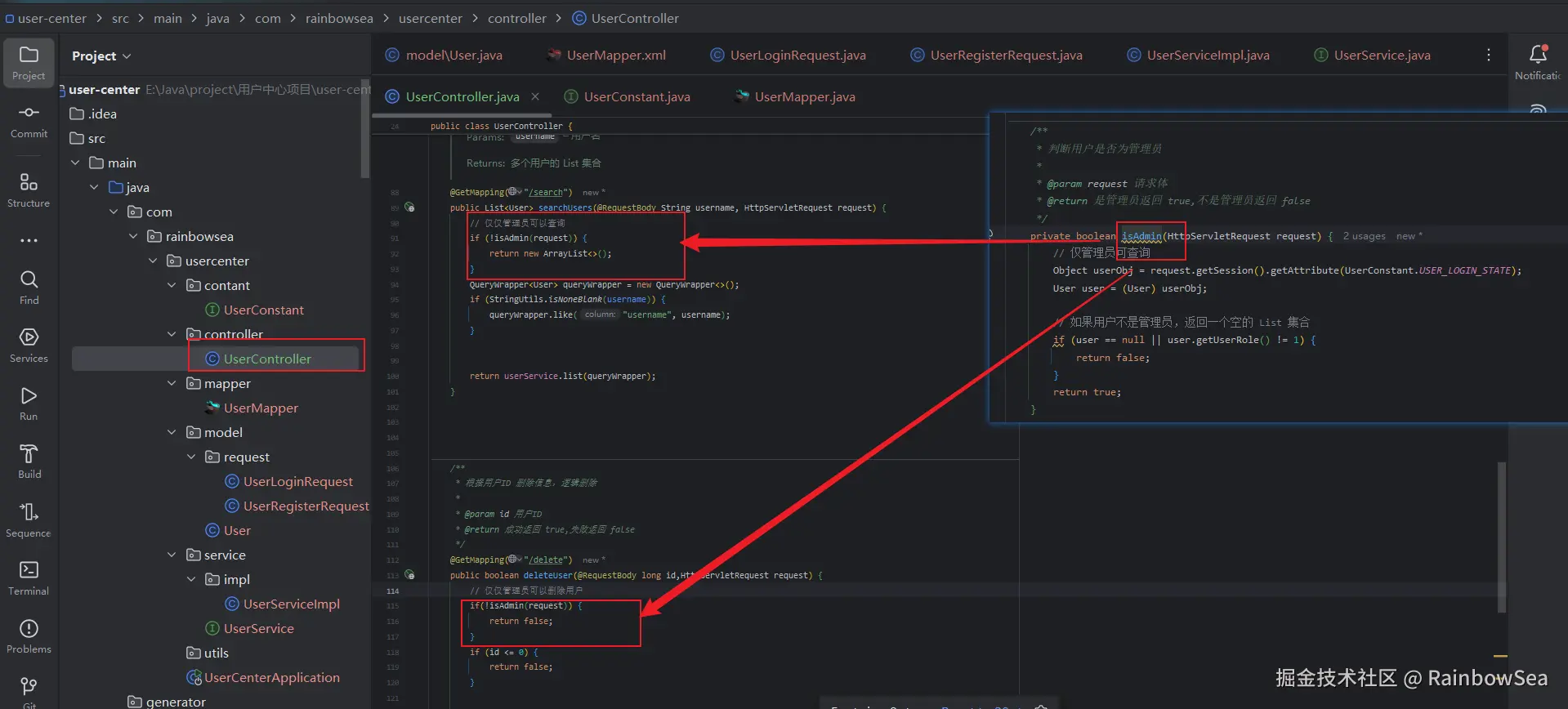Screen dimensions: 1568x709
Task: Click the Run sidebar icon
Action: tap(29, 403)
